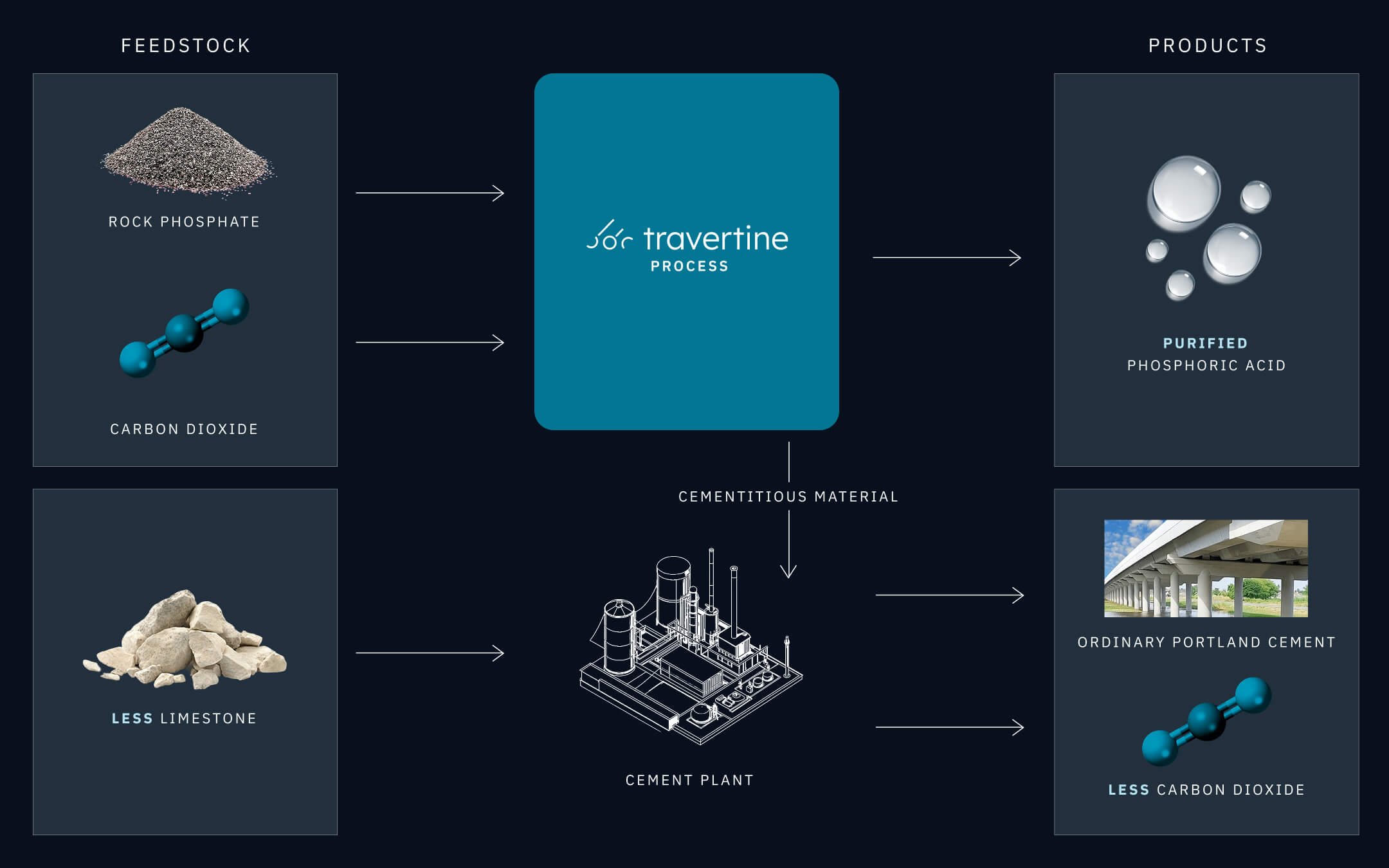Toggle the LESS CARBON DIOXIDE output

pyautogui.click(x=1206, y=790)
